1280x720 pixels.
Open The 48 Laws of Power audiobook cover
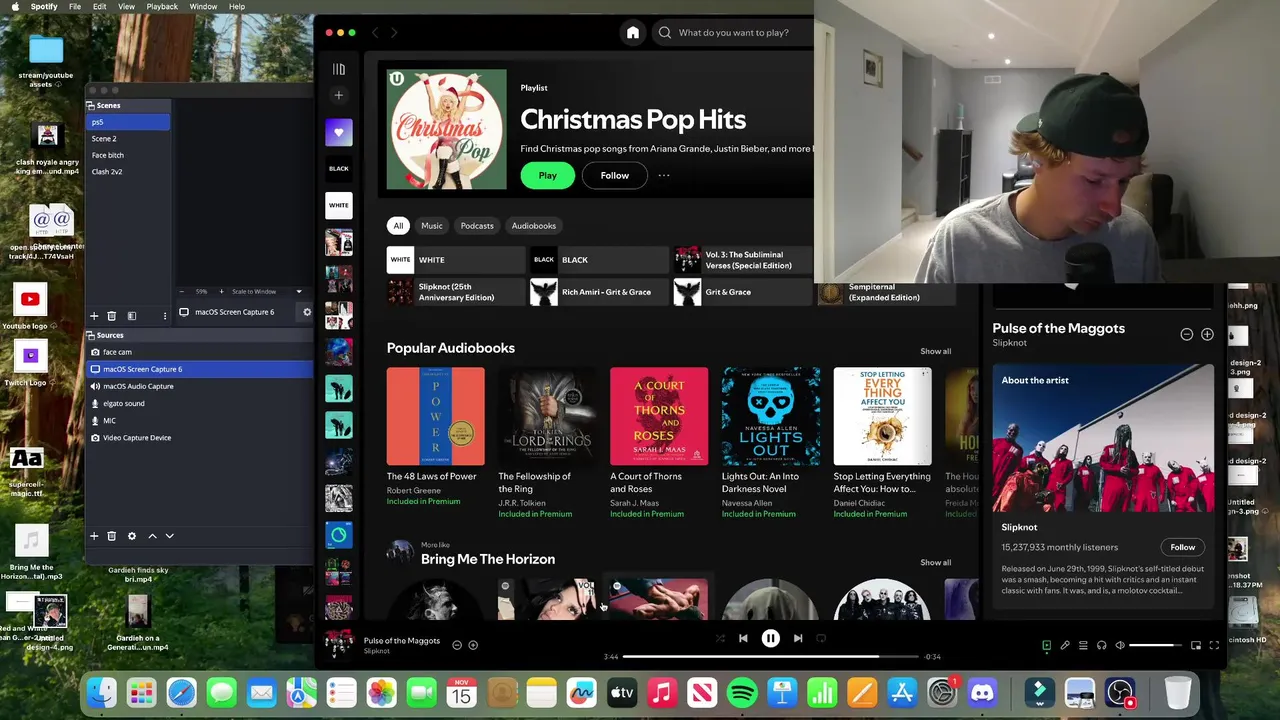pos(436,416)
